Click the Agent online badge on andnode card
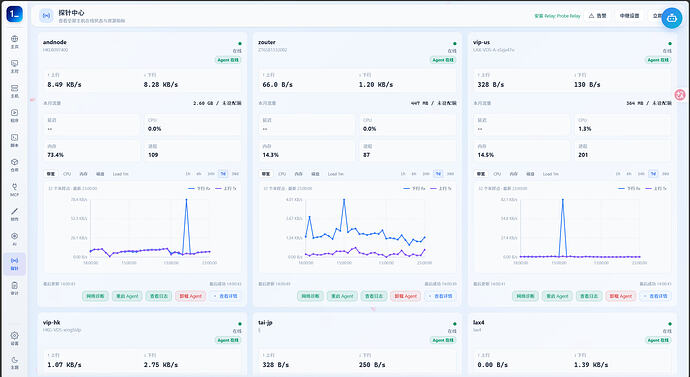The height and width of the screenshot is (377, 690). 228,60
